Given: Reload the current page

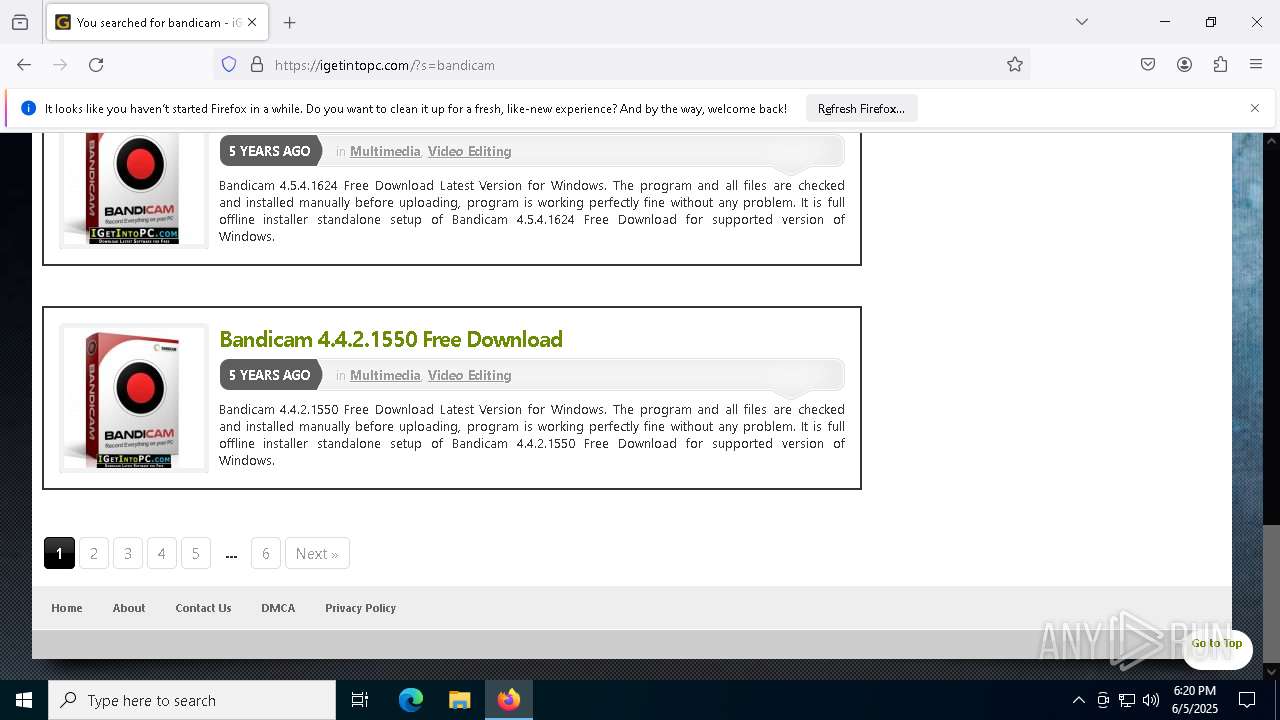Looking at the screenshot, I should (x=96, y=65).
